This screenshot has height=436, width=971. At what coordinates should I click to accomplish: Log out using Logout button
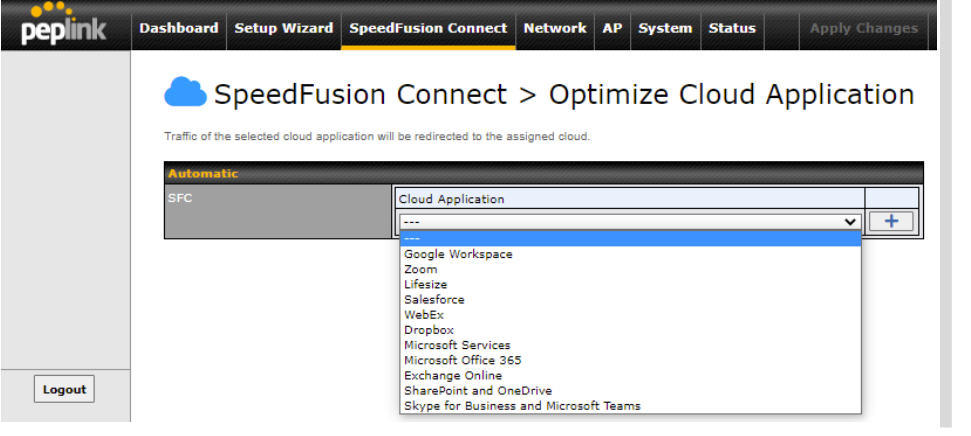[64, 390]
